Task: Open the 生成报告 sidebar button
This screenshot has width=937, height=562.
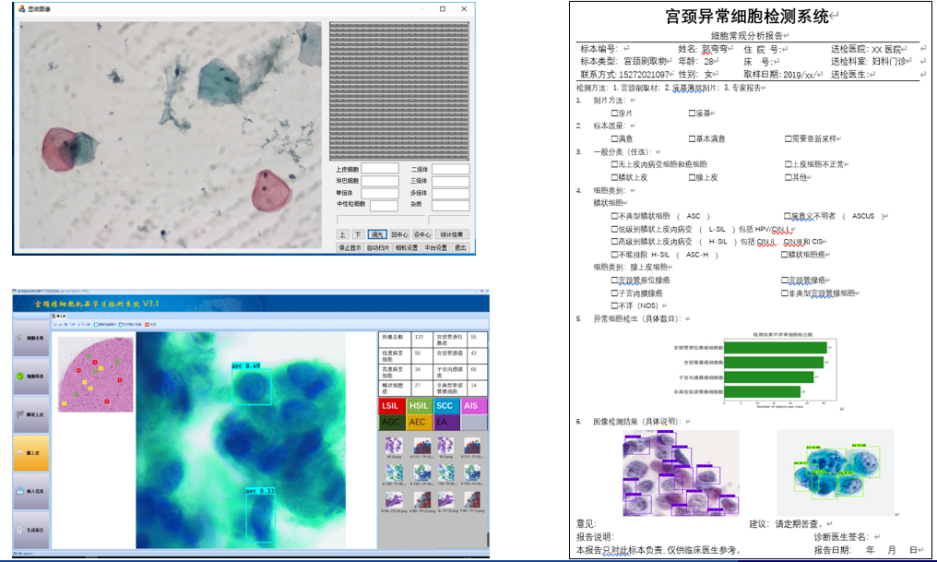Action: pyautogui.click(x=33, y=528)
